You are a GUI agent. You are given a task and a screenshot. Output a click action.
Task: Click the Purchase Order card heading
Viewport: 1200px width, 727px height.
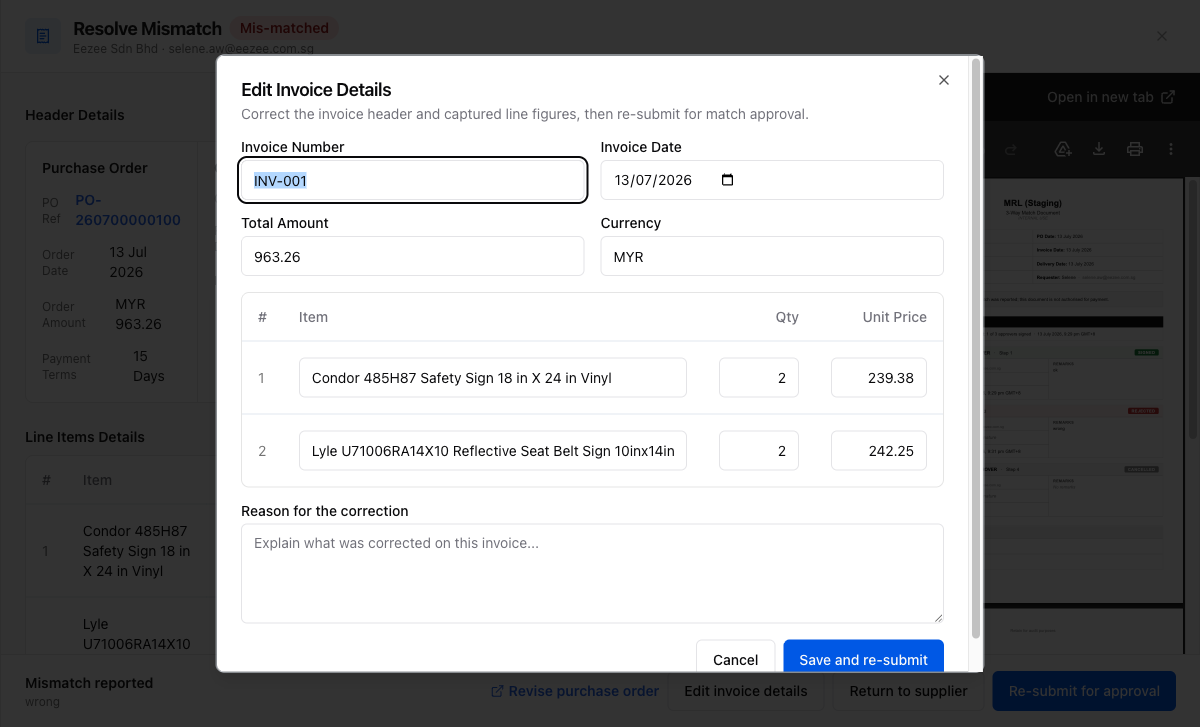(x=95, y=168)
